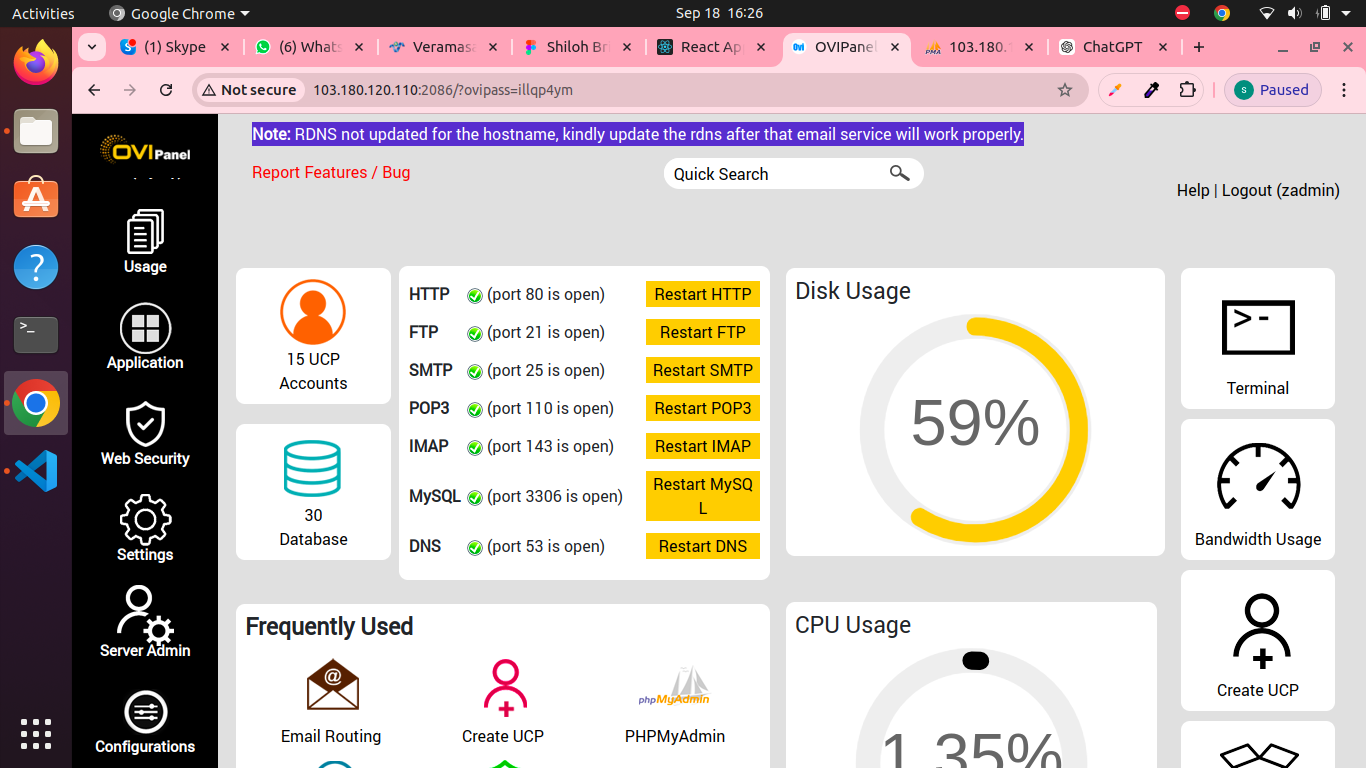
Task: Focus the Quick Search input field
Action: coord(775,174)
